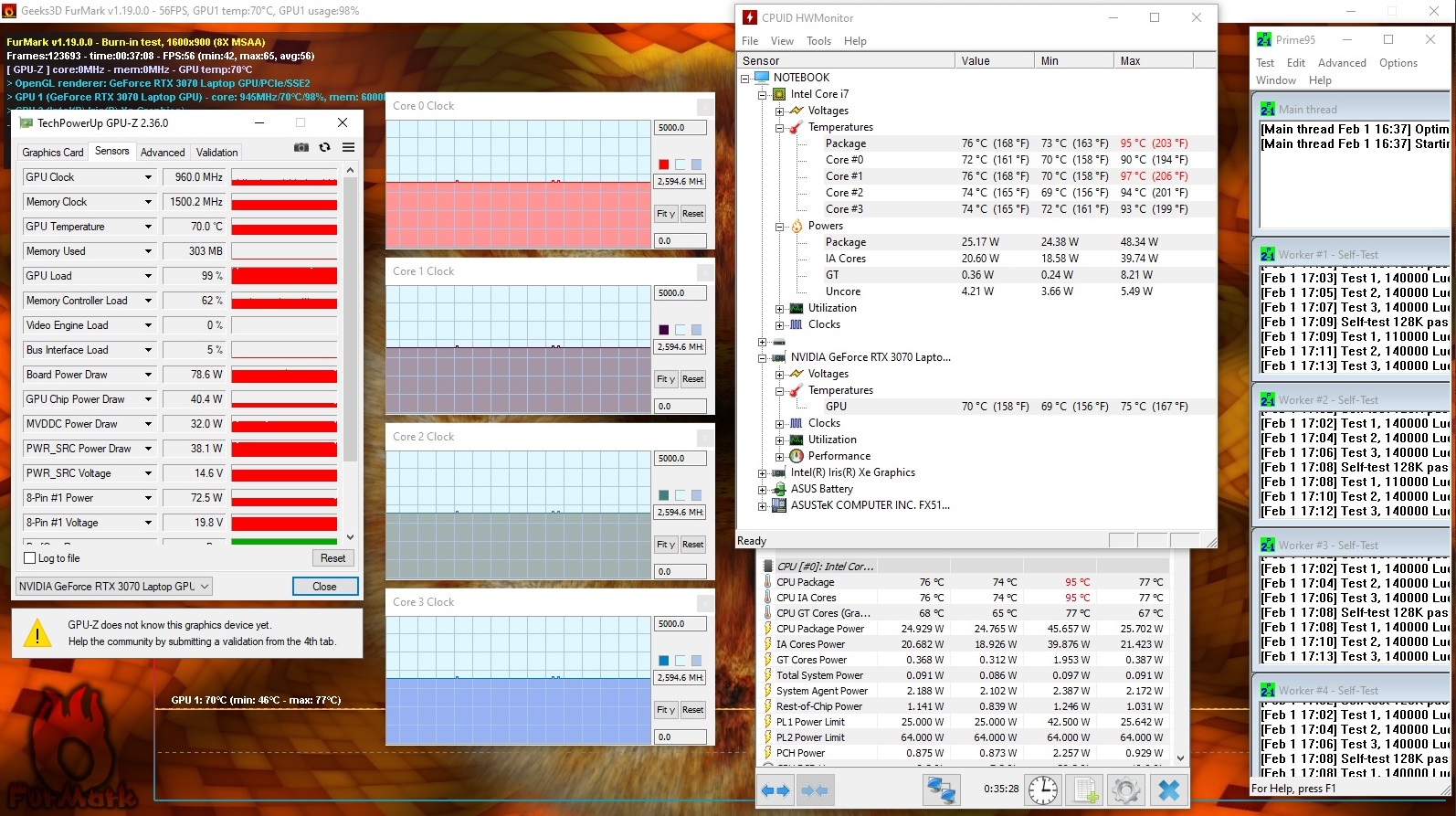Click the ASUSTeK COMPUTER mainboard icon

tap(779, 505)
